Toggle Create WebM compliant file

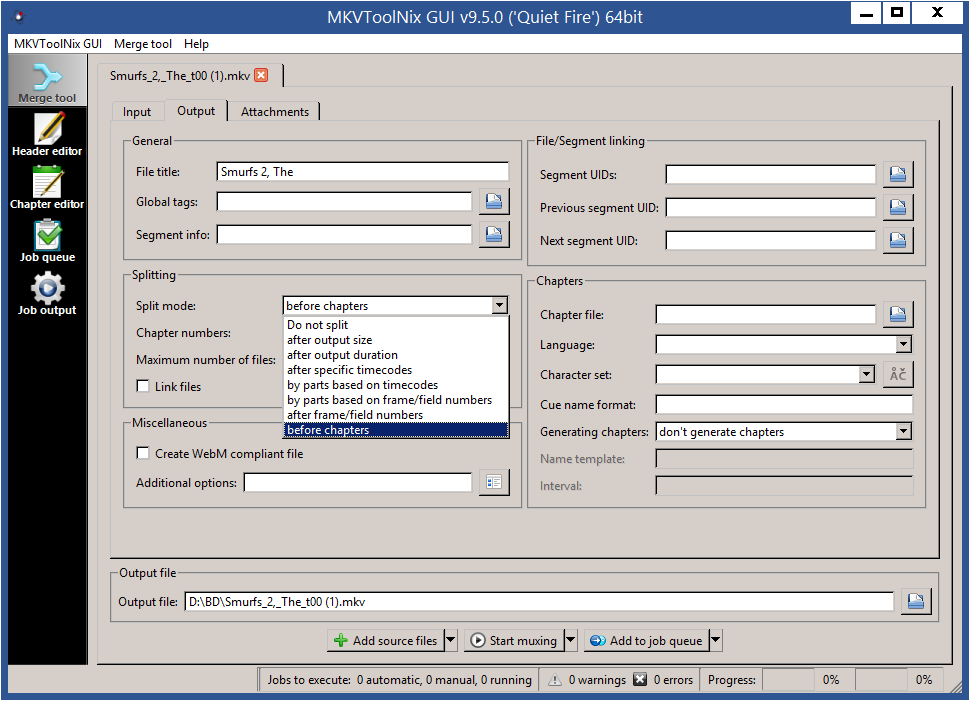click(143, 453)
